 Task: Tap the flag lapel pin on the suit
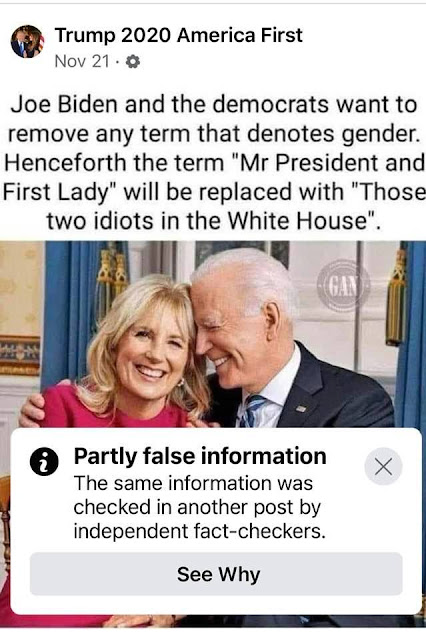[x=301, y=408]
